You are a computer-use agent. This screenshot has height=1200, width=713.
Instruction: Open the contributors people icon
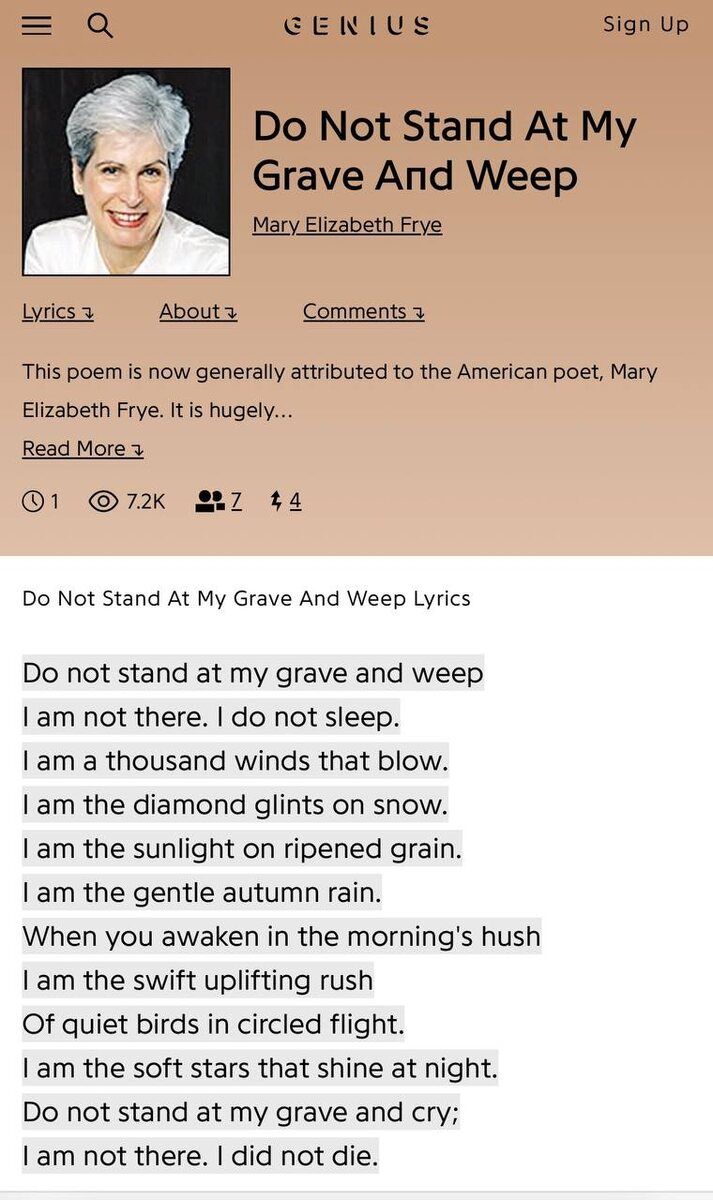[x=210, y=501]
